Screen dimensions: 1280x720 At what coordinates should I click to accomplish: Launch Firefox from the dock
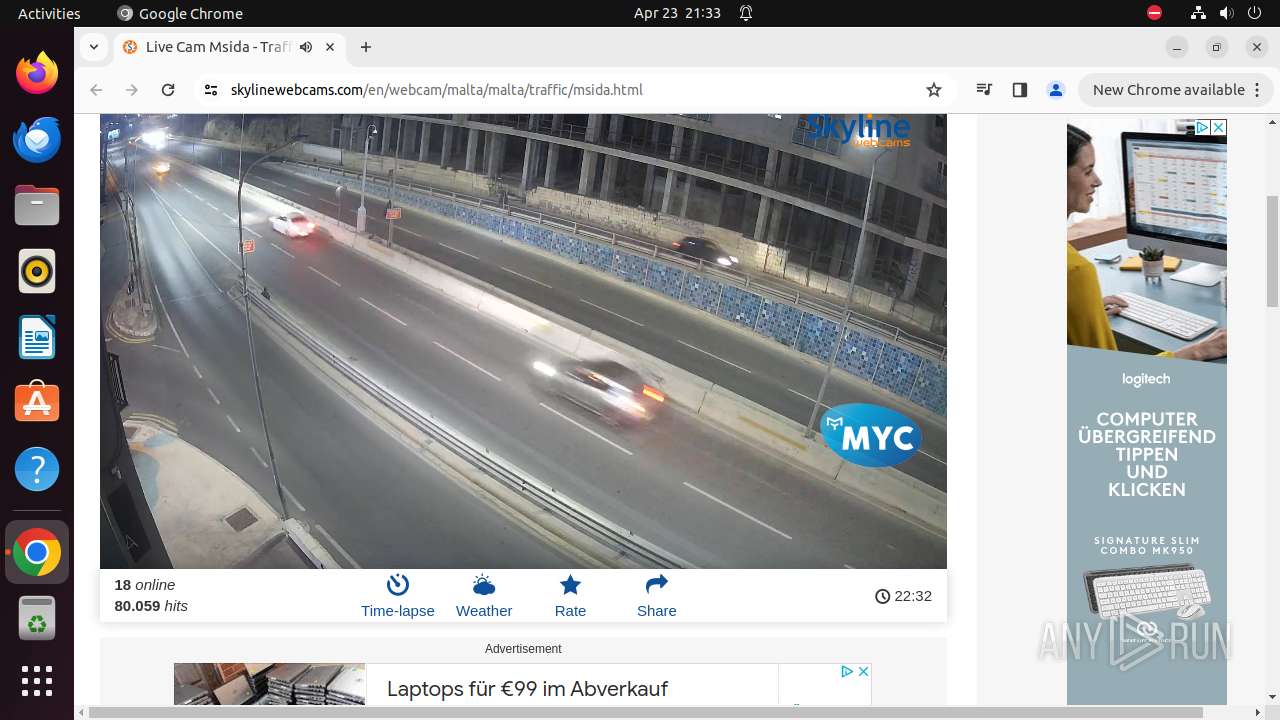click(37, 74)
